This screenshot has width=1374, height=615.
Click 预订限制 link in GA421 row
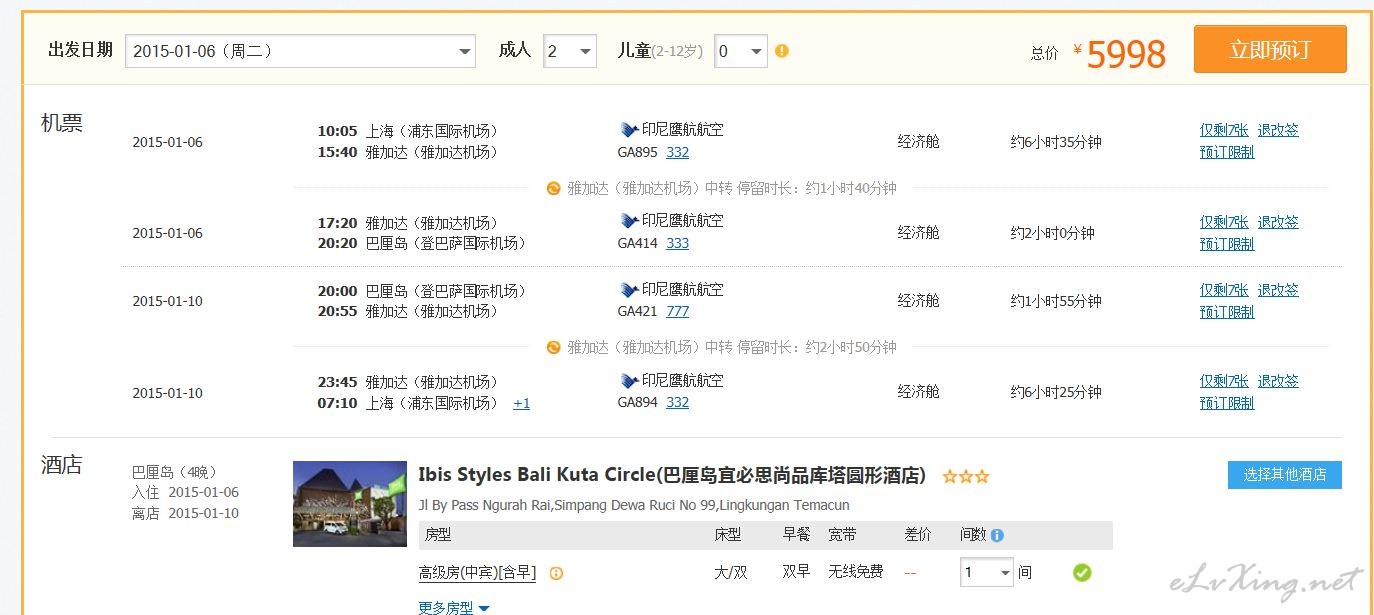[x=1227, y=312]
